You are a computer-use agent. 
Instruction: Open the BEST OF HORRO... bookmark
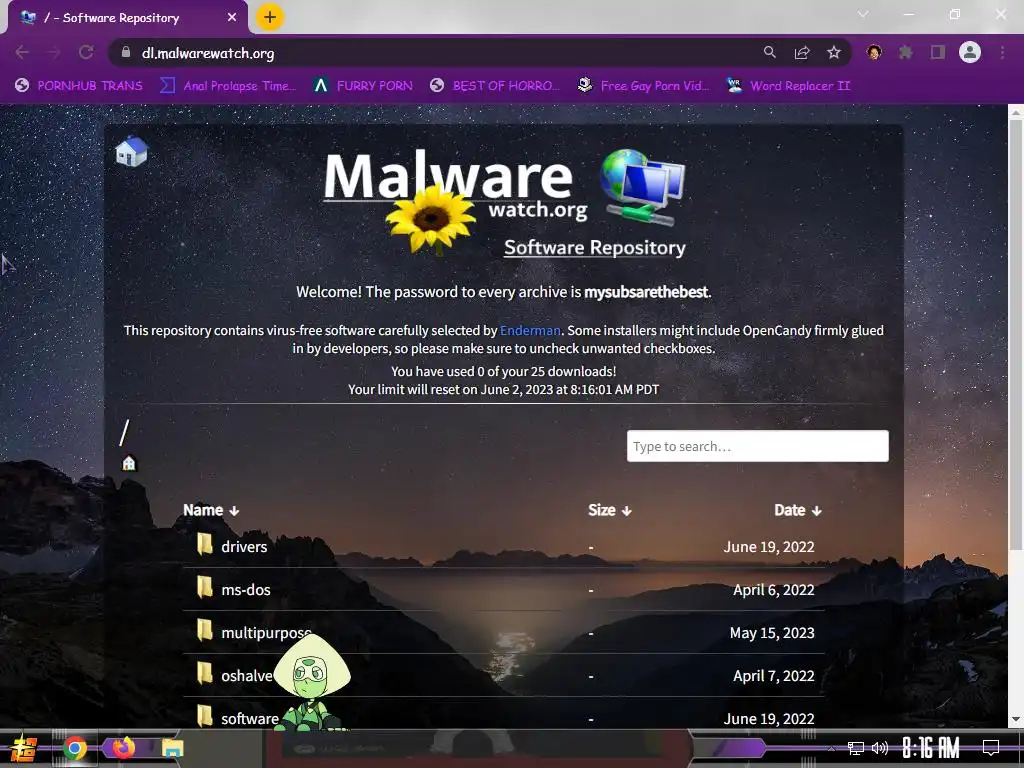[496, 86]
